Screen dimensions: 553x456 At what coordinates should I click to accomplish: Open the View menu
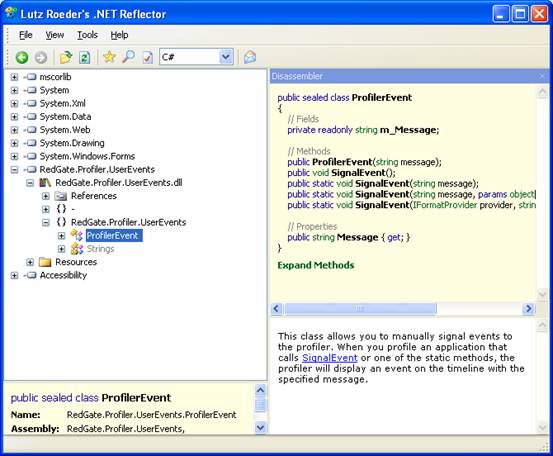[55, 35]
